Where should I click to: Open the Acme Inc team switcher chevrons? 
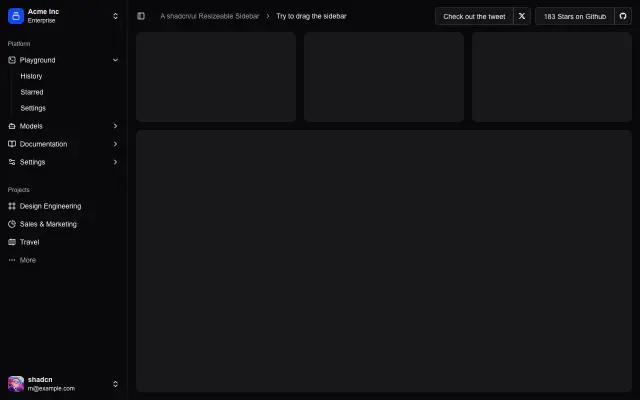tap(115, 16)
